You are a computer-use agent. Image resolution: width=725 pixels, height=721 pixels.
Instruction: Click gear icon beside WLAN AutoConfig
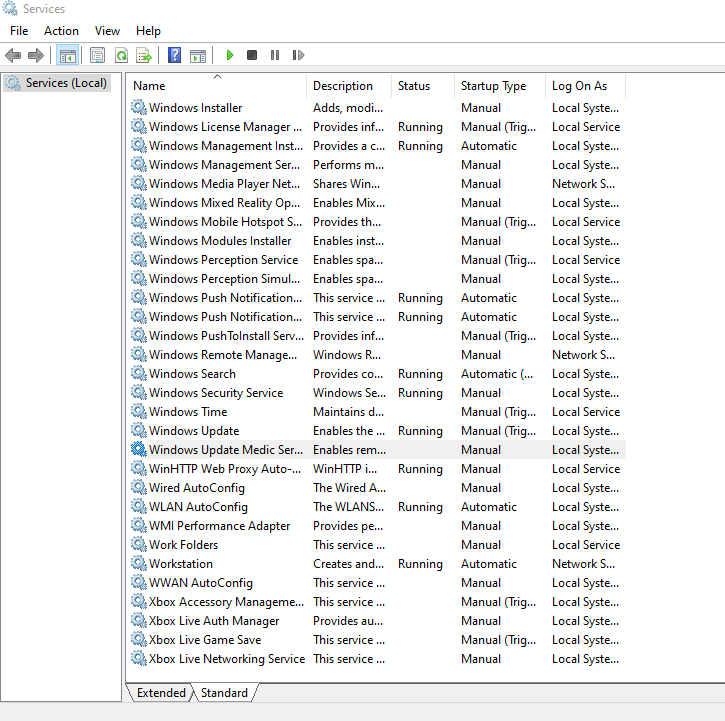(x=139, y=506)
